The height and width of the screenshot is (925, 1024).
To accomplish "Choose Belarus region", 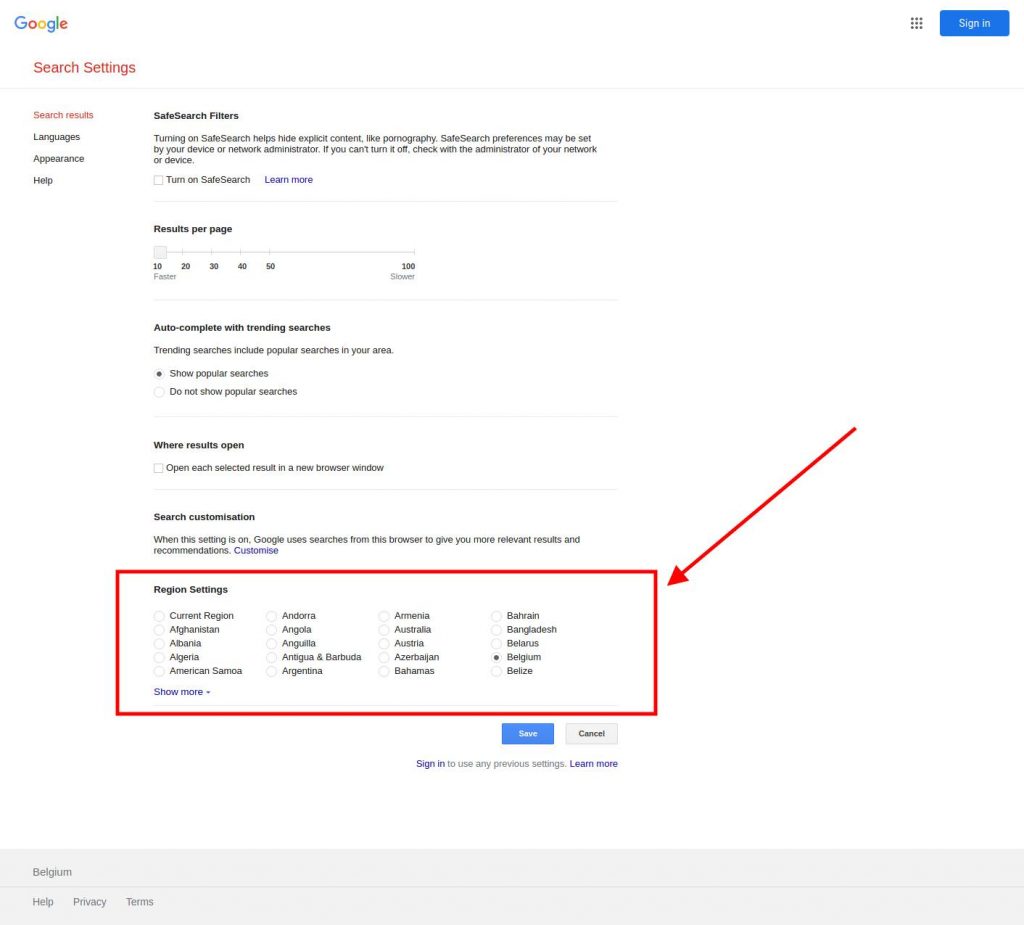I will tap(496, 643).
